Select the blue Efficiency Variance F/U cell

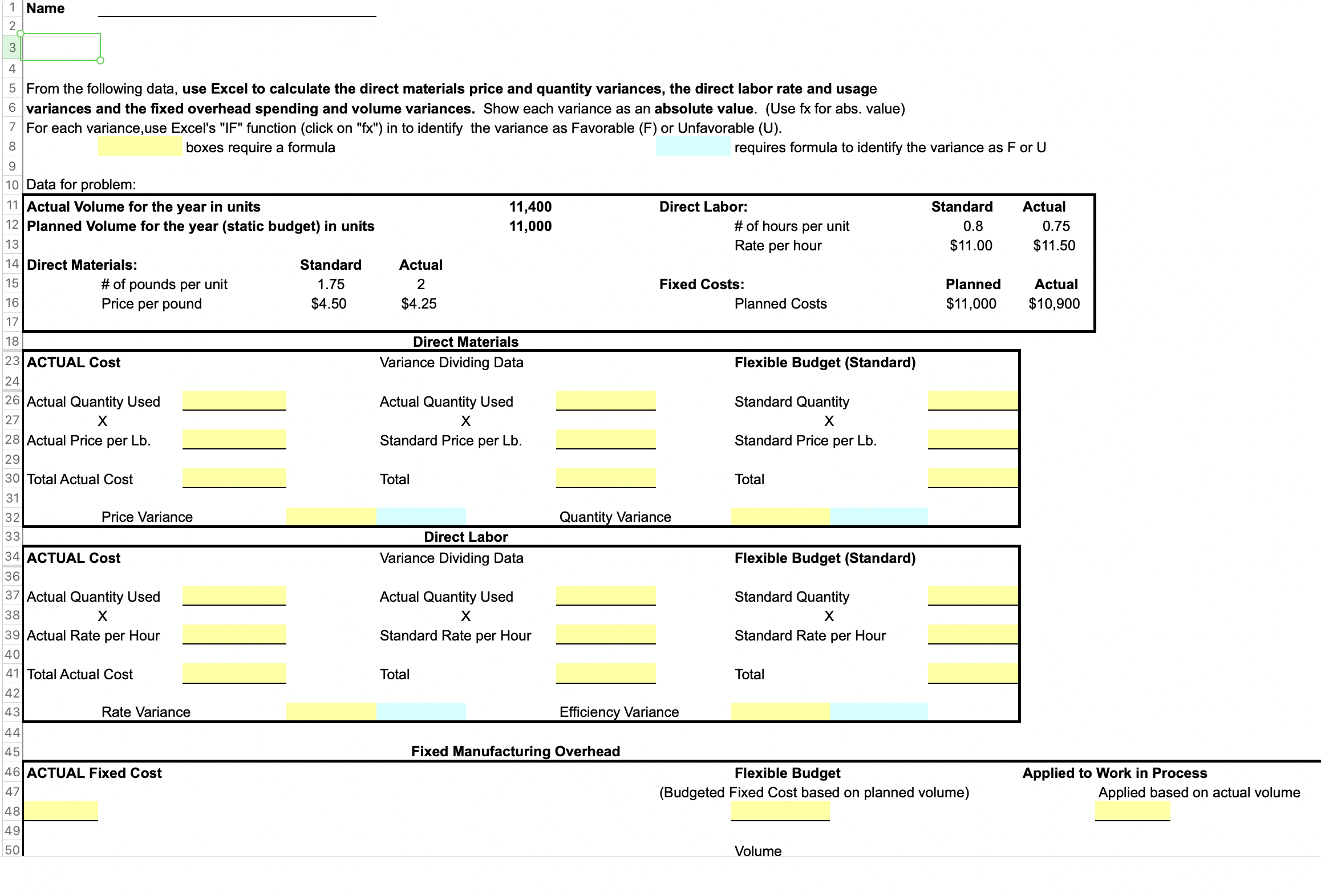point(878,711)
